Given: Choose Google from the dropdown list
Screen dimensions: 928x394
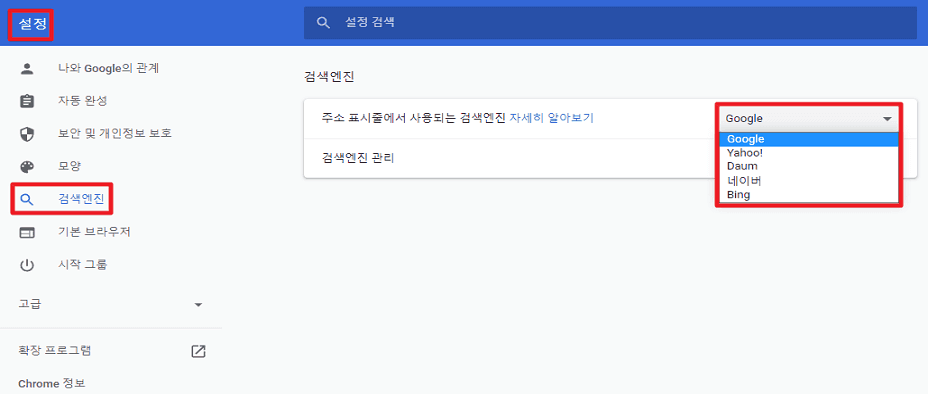Looking at the screenshot, I should click(809, 139).
